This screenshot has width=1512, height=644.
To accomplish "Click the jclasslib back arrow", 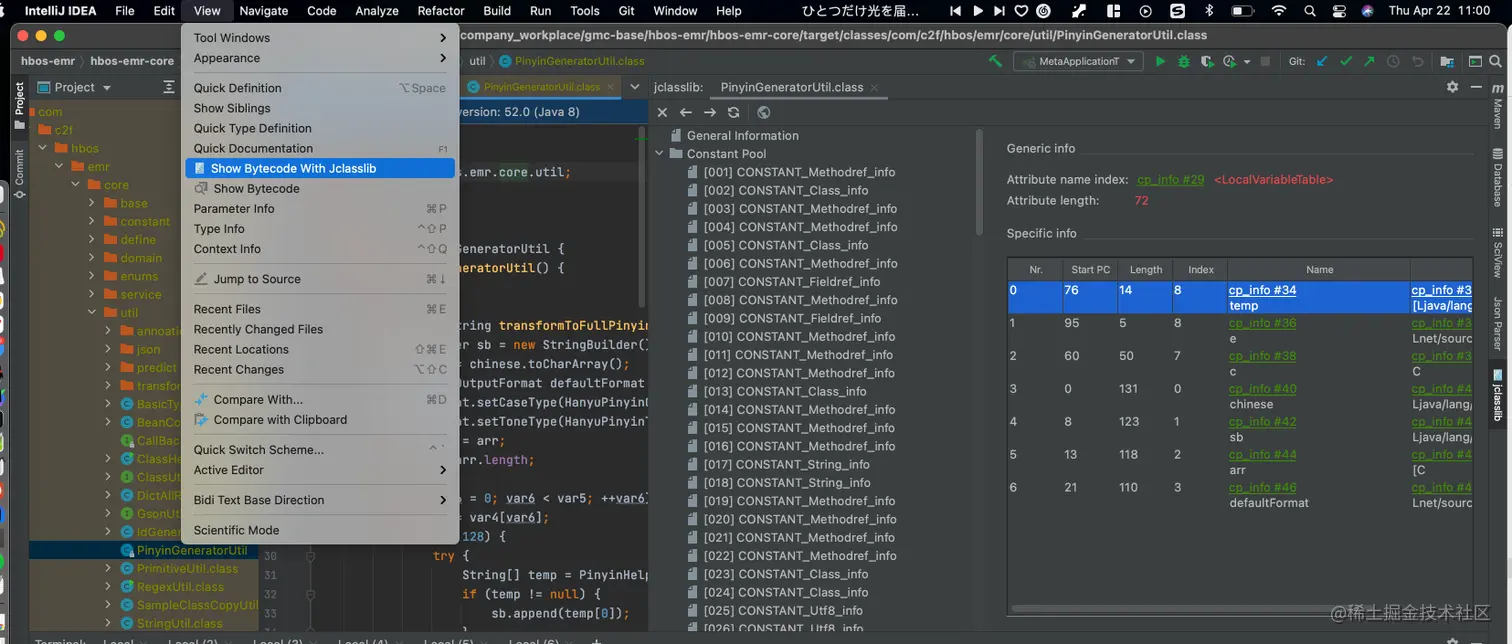I will click(x=686, y=112).
